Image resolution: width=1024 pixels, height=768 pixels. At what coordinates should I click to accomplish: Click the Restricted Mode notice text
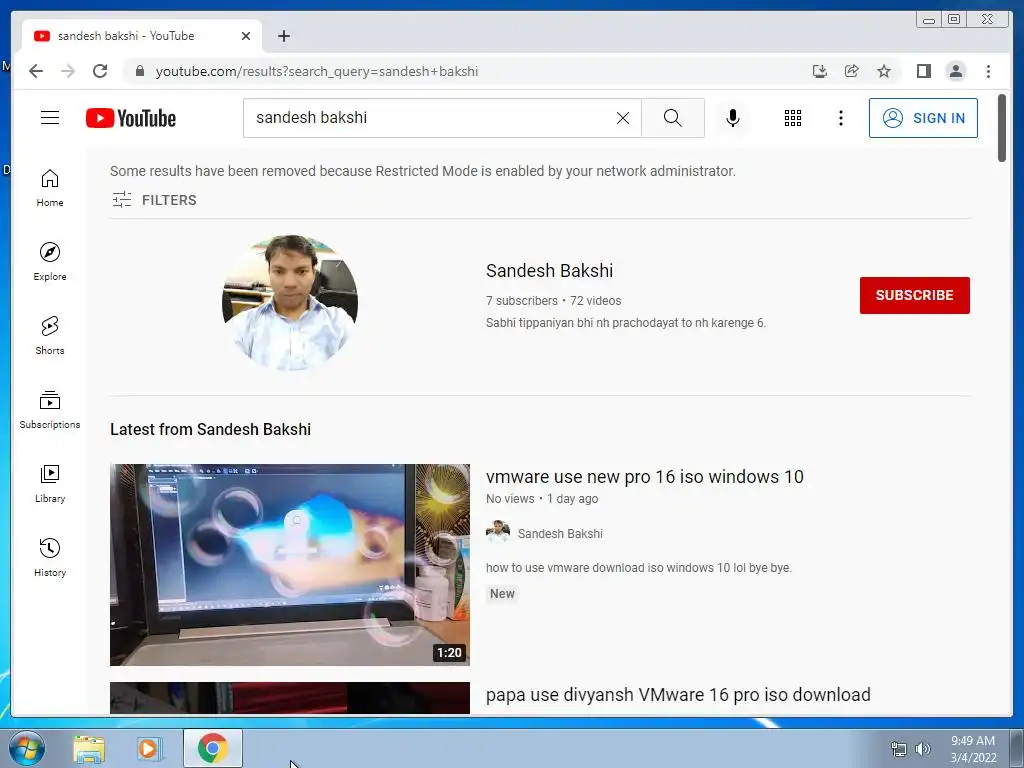[423, 171]
